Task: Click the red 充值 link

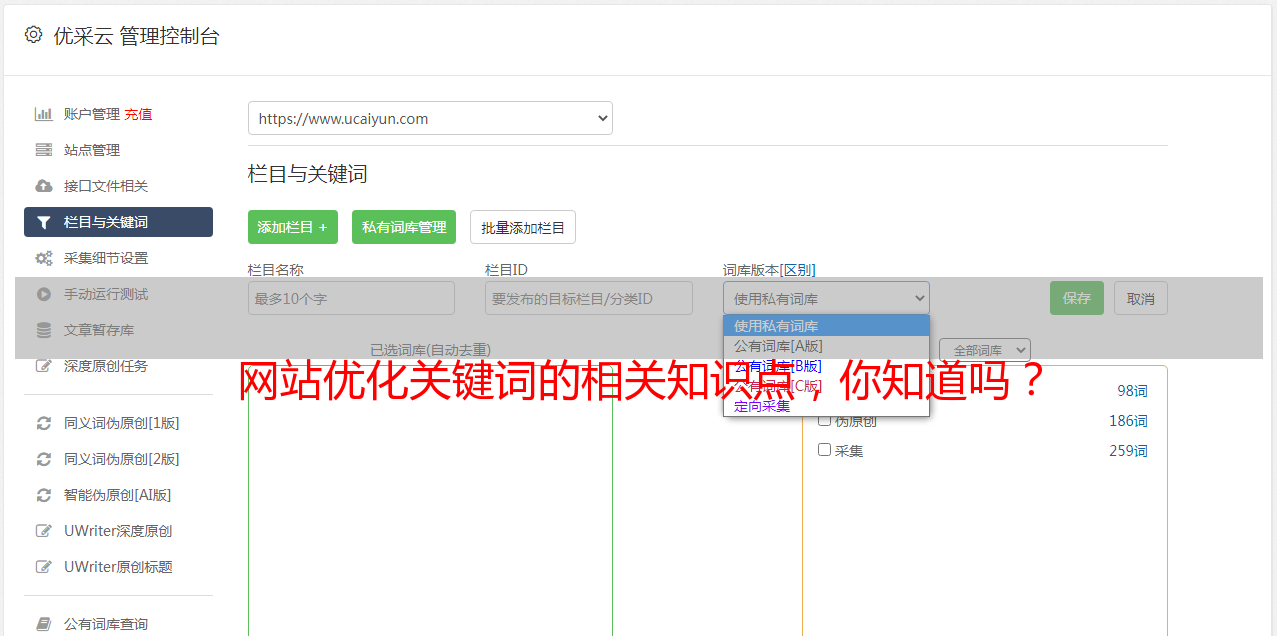Action: pos(138,114)
